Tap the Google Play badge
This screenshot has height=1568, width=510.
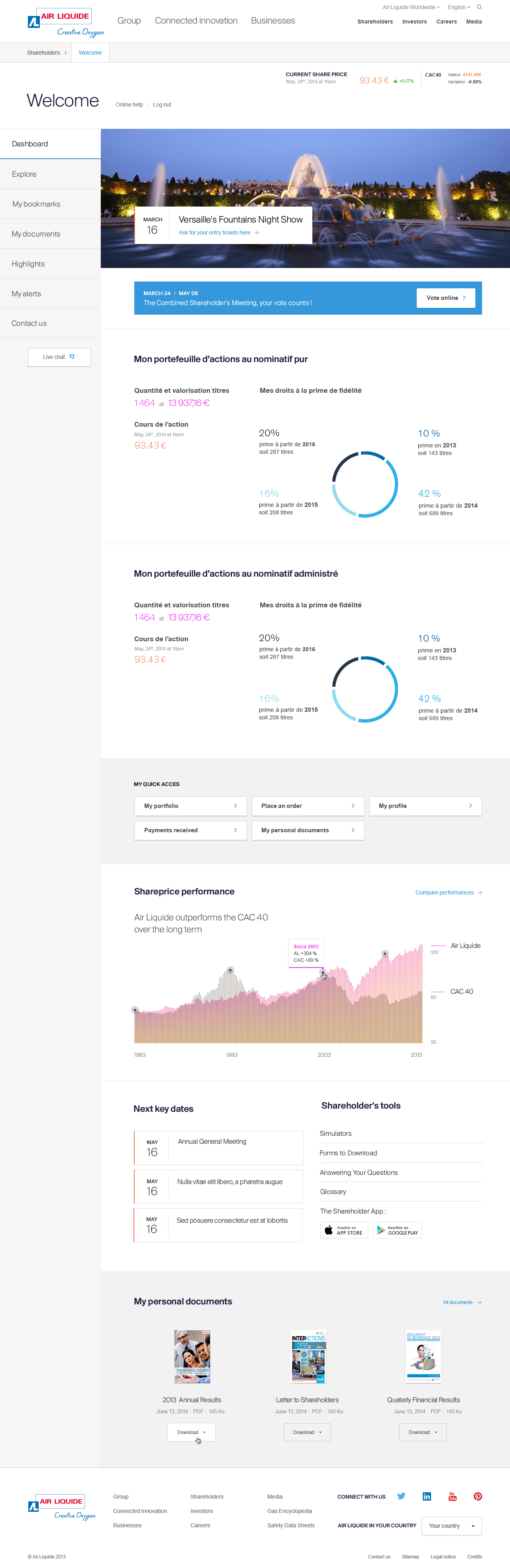[397, 1230]
